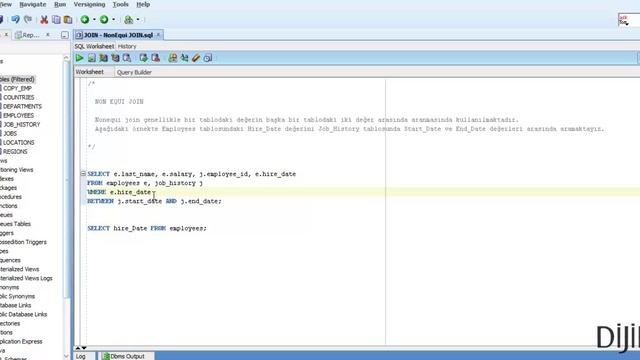Click the 'FROM employees e, job_history j' line
Image resolution: width=640 pixels, height=360 pixels.
point(145,183)
